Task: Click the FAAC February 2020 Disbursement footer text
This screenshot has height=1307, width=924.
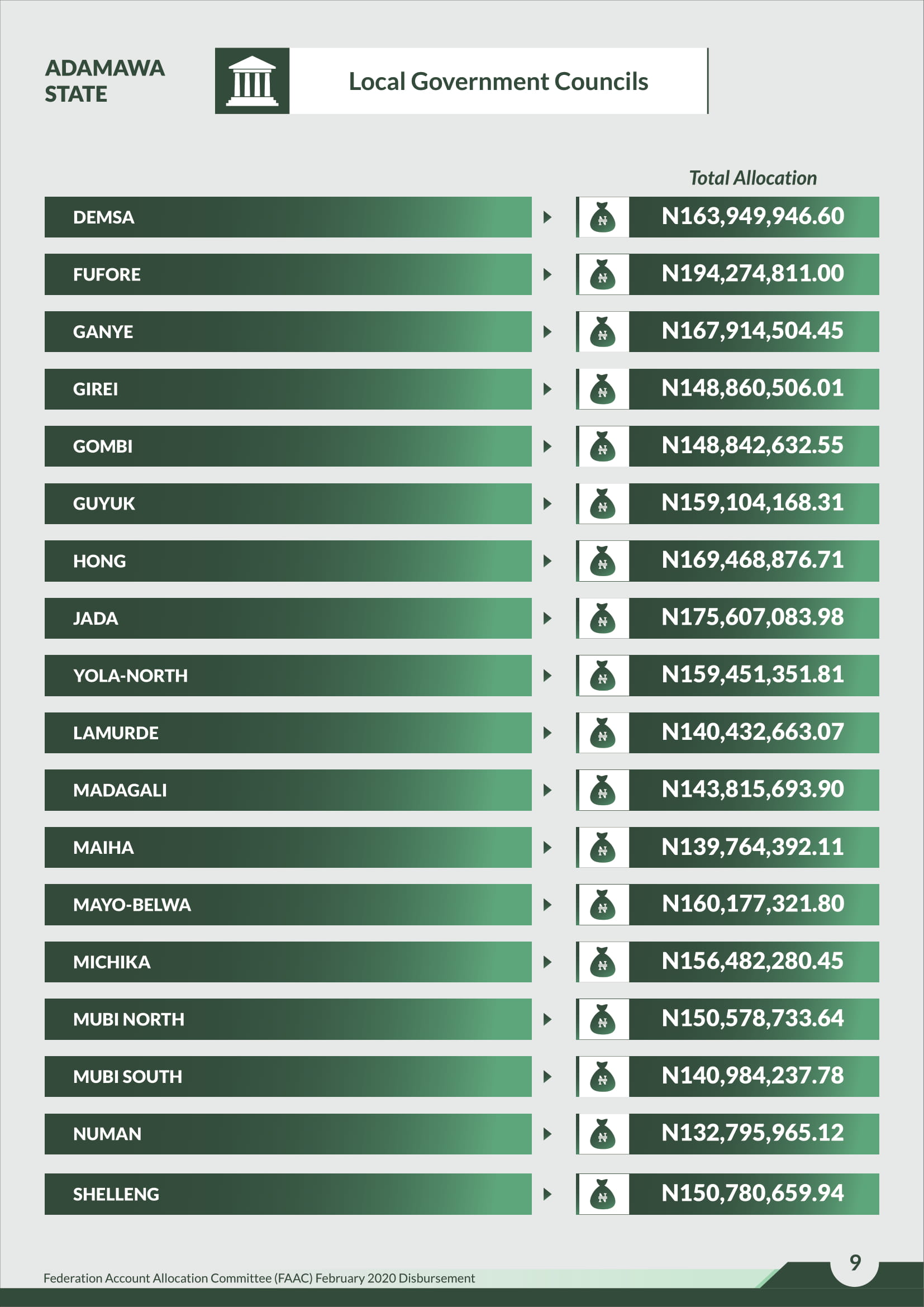Action: tap(259, 1278)
